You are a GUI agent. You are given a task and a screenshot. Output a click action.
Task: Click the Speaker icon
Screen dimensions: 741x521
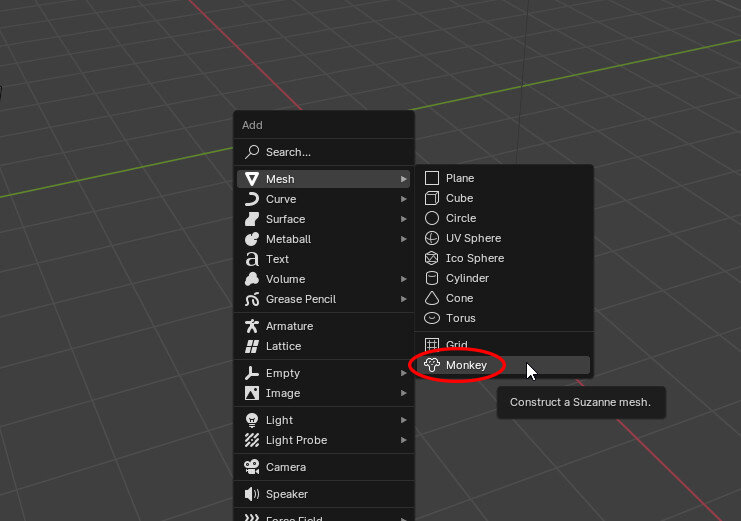252,494
